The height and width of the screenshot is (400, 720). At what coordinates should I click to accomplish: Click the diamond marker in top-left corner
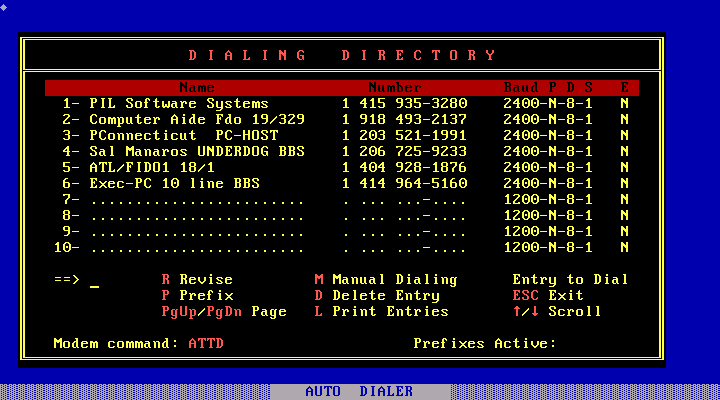4,7
